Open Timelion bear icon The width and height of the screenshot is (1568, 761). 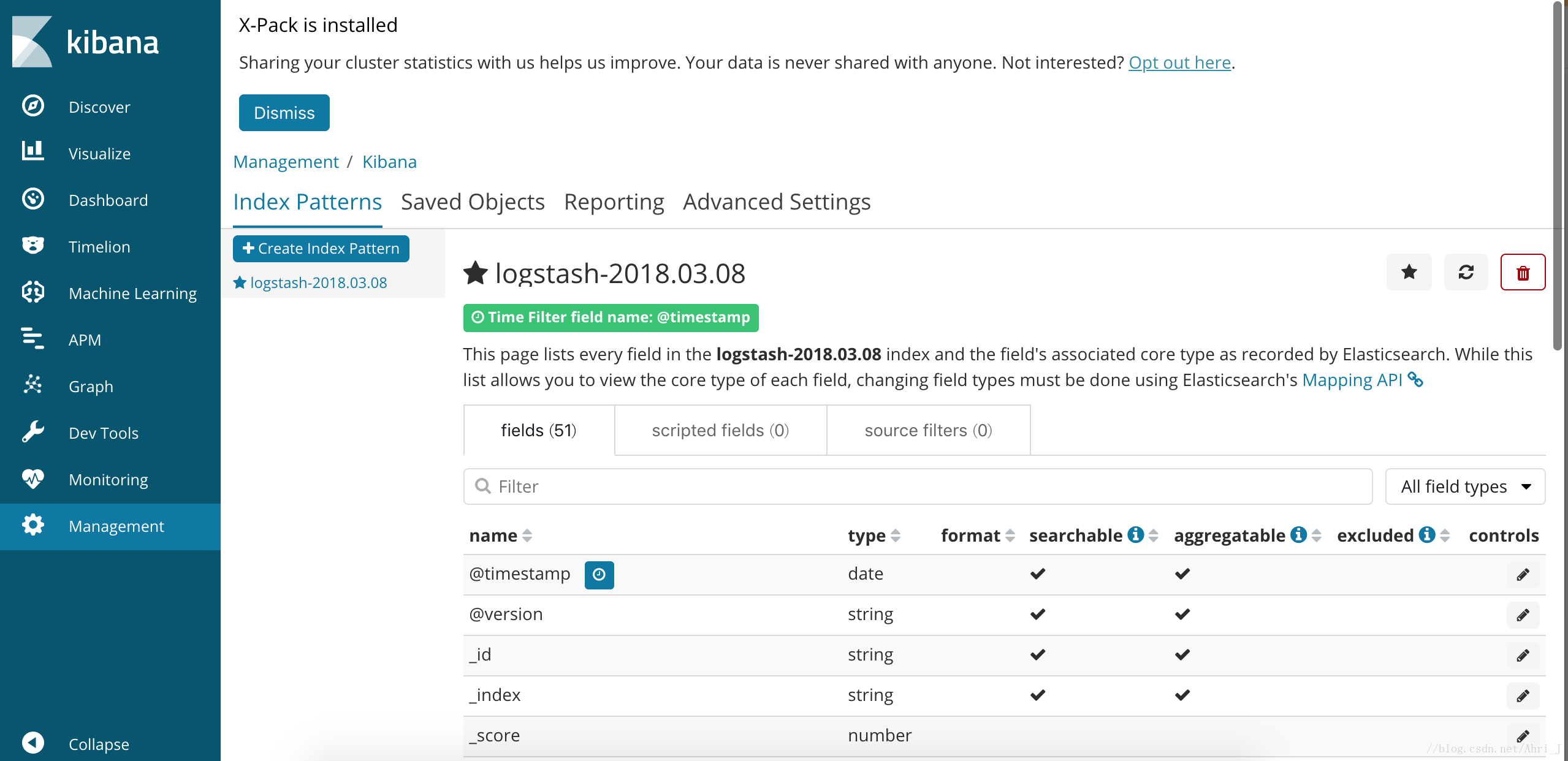coord(33,246)
